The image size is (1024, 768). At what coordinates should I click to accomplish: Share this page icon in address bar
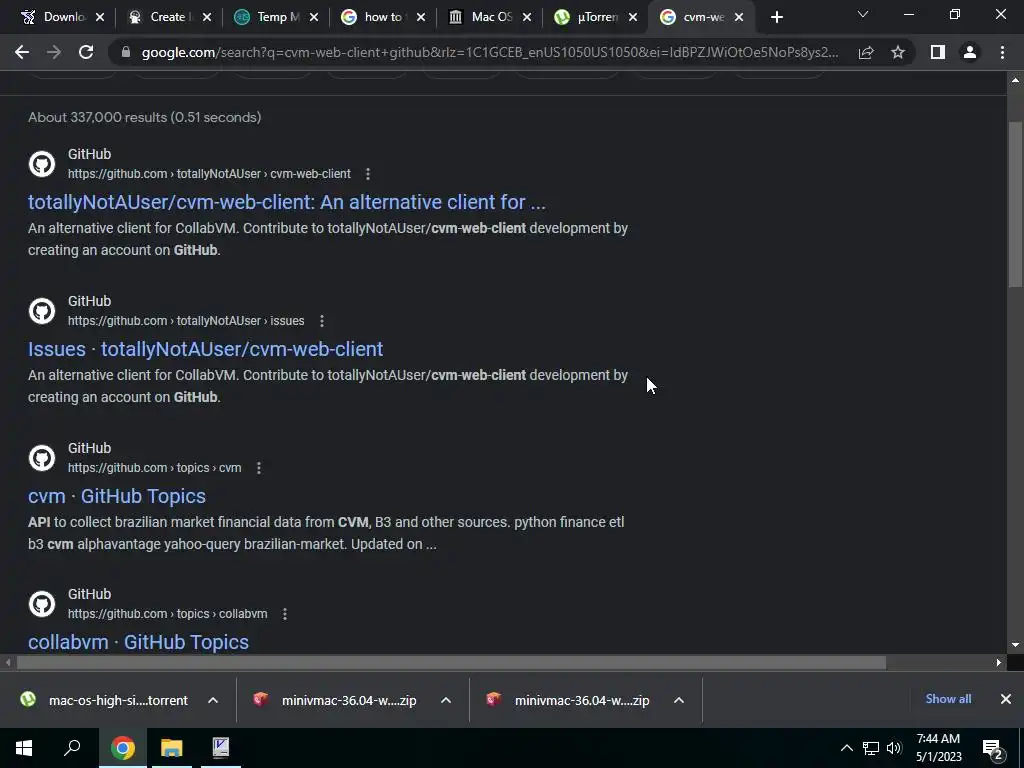pos(866,52)
